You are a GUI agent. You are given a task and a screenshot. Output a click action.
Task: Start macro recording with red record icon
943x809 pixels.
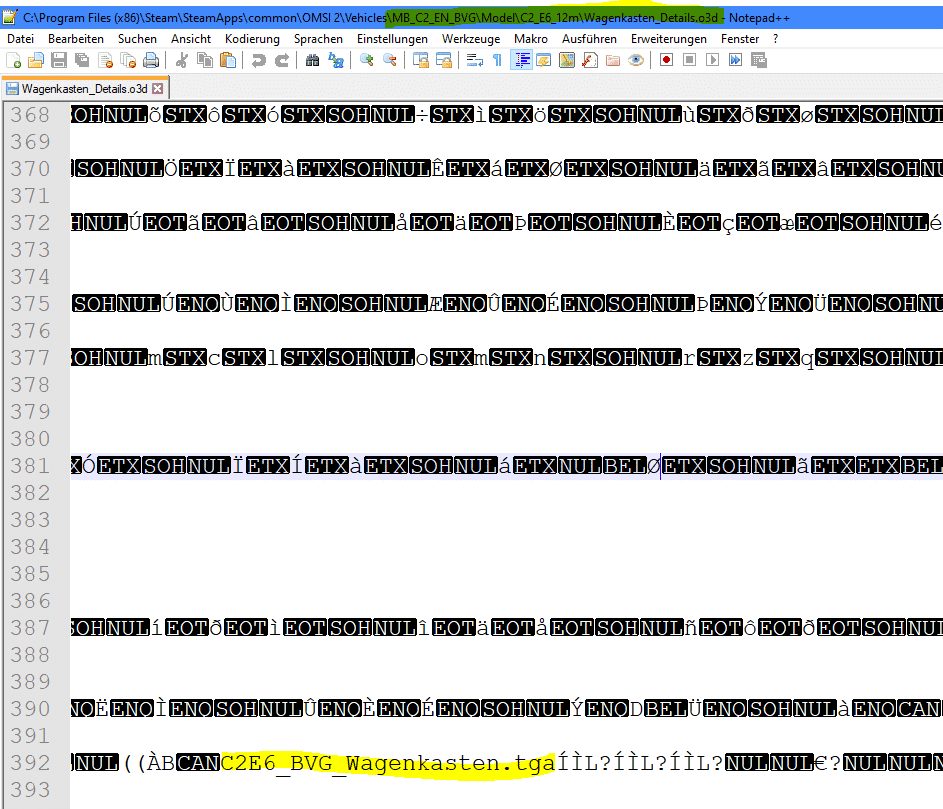point(666,60)
